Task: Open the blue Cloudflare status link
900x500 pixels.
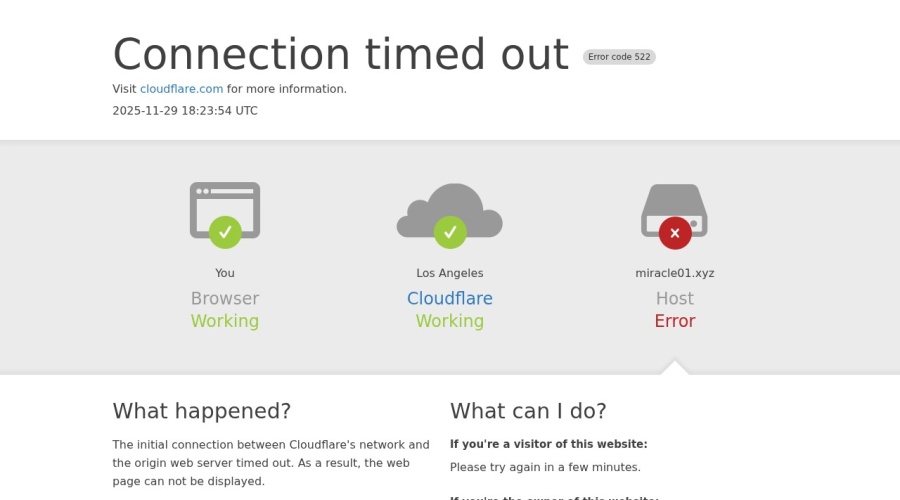Action: click(x=449, y=299)
